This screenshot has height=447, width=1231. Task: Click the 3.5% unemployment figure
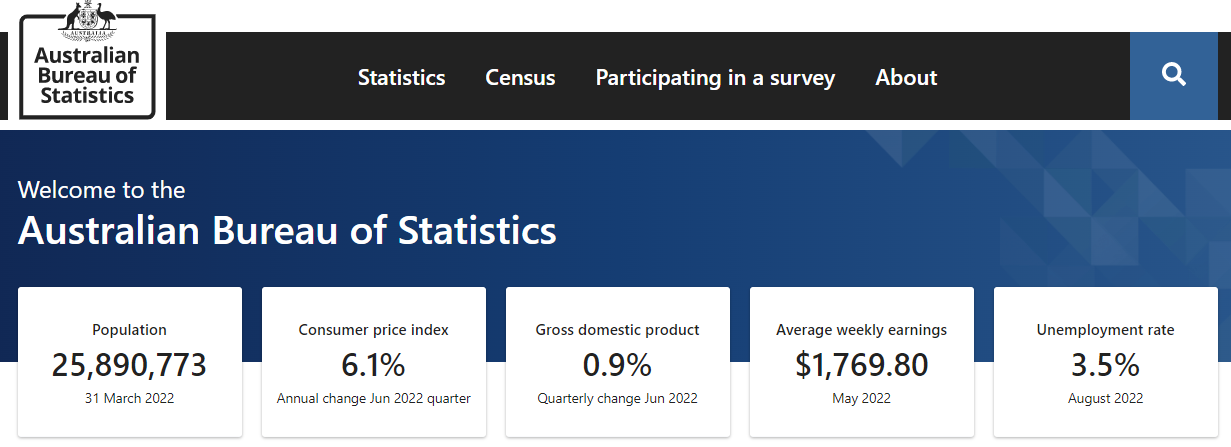point(1106,365)
